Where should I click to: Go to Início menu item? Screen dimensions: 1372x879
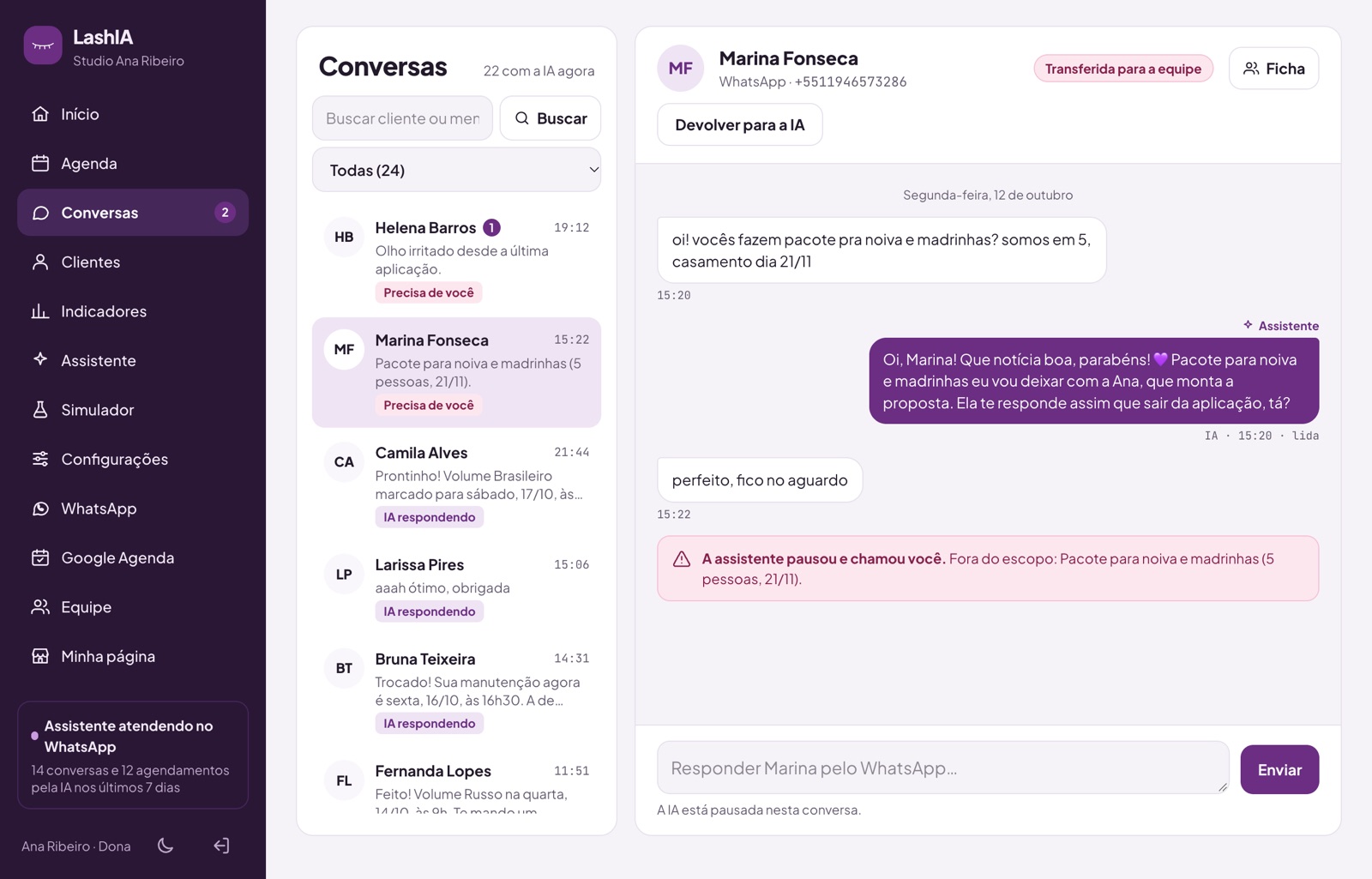point(133,114)
